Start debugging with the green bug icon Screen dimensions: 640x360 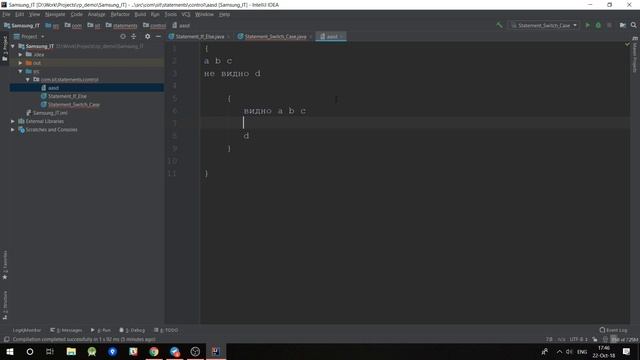598,25
